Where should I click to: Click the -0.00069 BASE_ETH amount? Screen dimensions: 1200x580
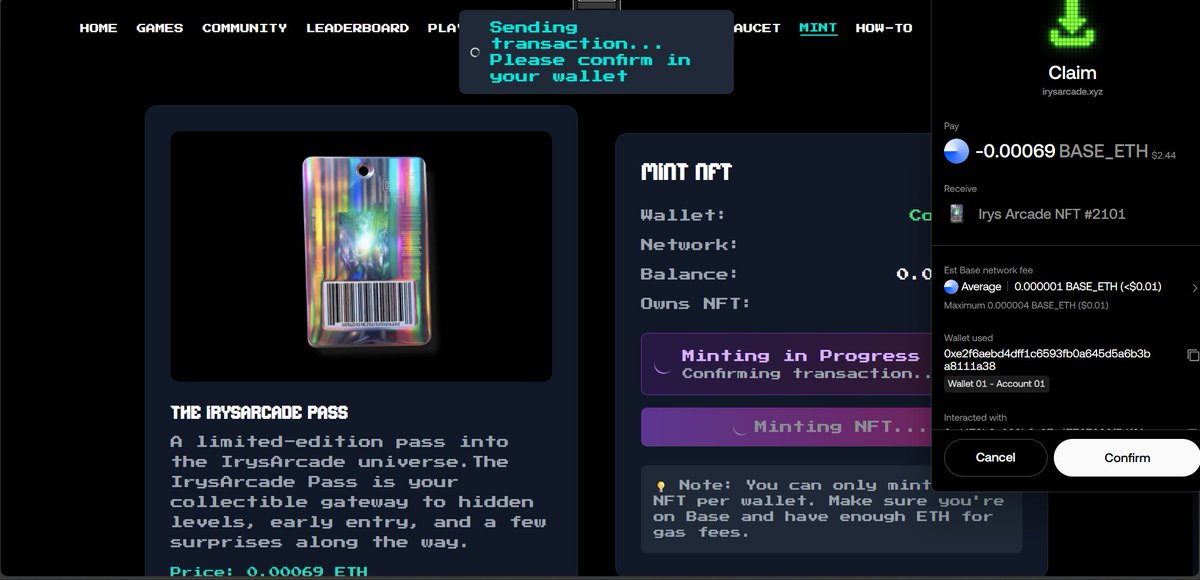(1061, 151)
